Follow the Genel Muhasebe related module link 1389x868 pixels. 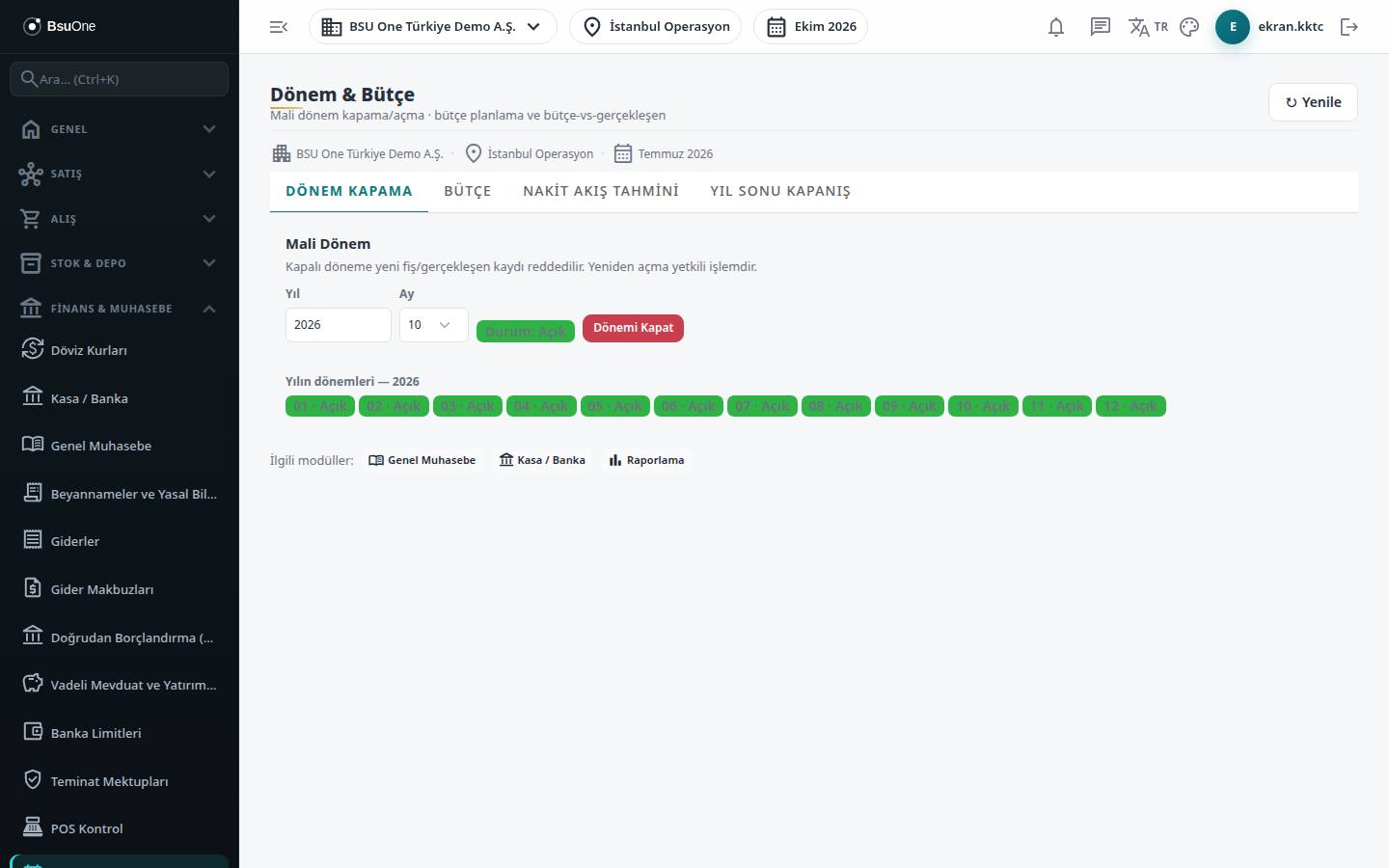click(x=422, y=460)
